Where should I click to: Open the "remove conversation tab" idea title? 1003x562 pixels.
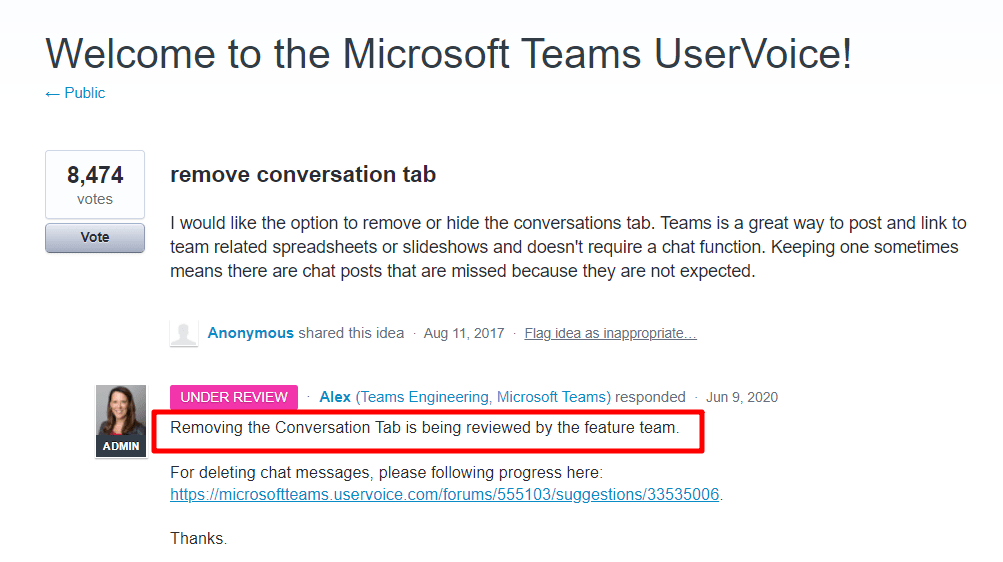303,174
